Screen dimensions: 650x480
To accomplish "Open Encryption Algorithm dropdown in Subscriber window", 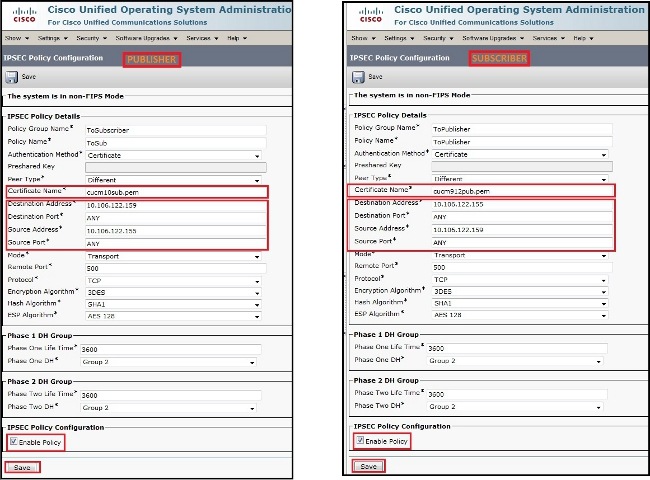I will pos(520,291).
